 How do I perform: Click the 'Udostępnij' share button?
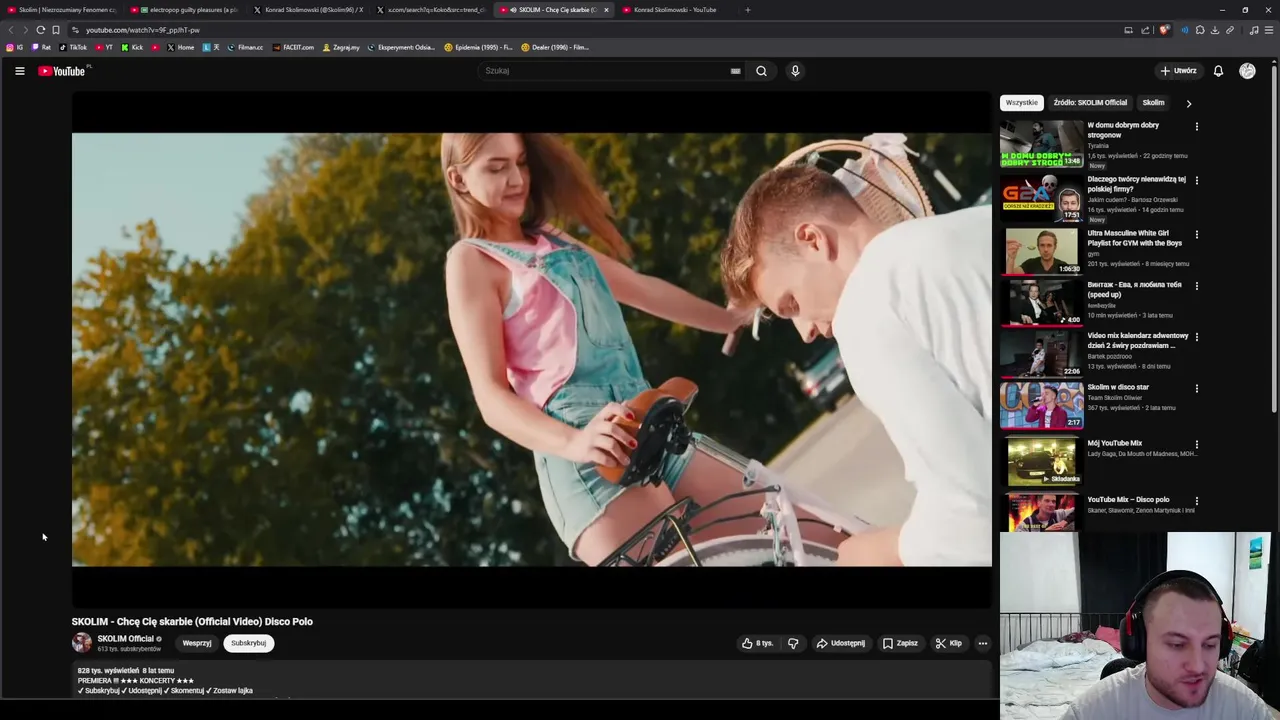click(840, 643)
